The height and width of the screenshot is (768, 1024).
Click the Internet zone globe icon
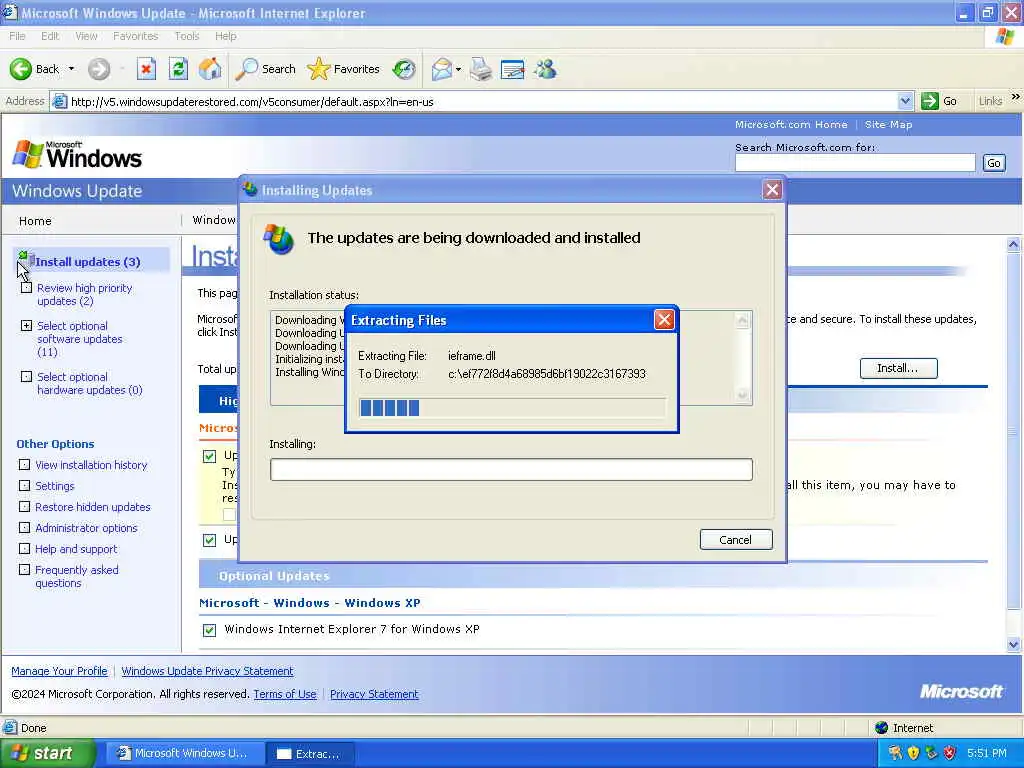882,728
